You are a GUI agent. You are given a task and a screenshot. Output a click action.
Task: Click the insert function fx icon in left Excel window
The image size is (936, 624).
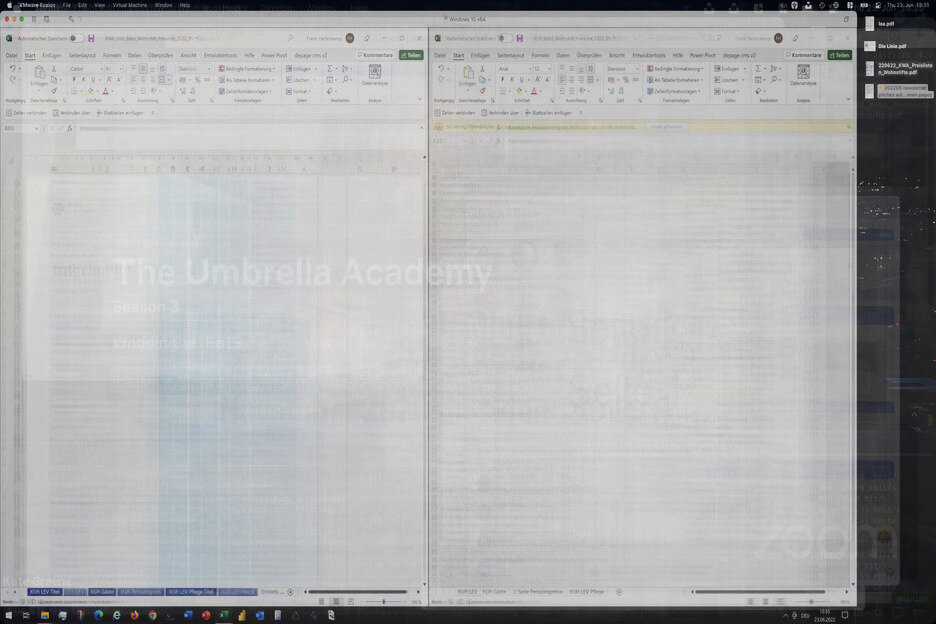pyautogui.click(x=70, y=128)
